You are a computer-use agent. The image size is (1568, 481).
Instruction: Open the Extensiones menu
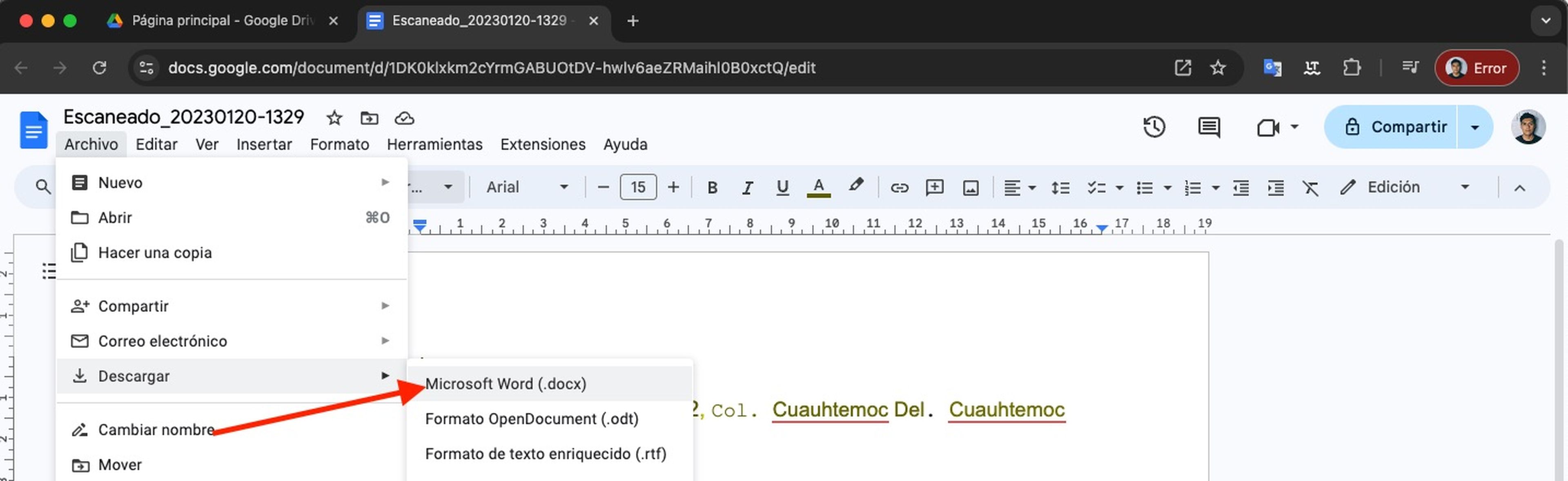(x=543, y=144)
